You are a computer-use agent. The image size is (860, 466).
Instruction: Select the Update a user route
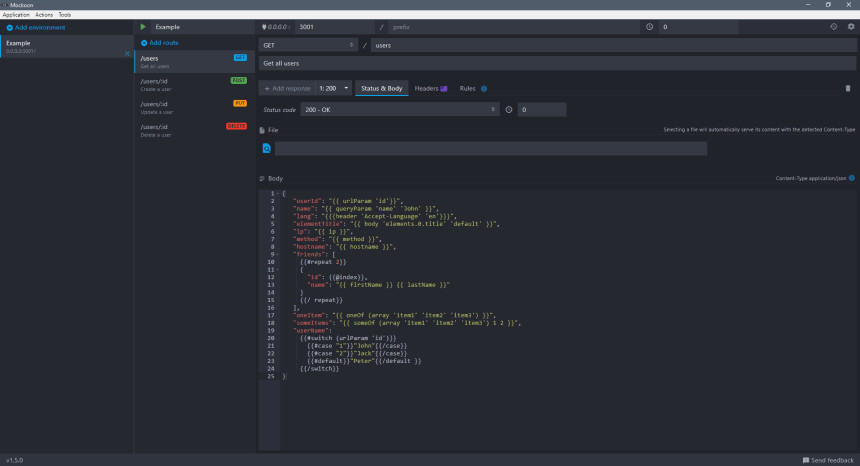pyautogui.click(x=195, y=107)
